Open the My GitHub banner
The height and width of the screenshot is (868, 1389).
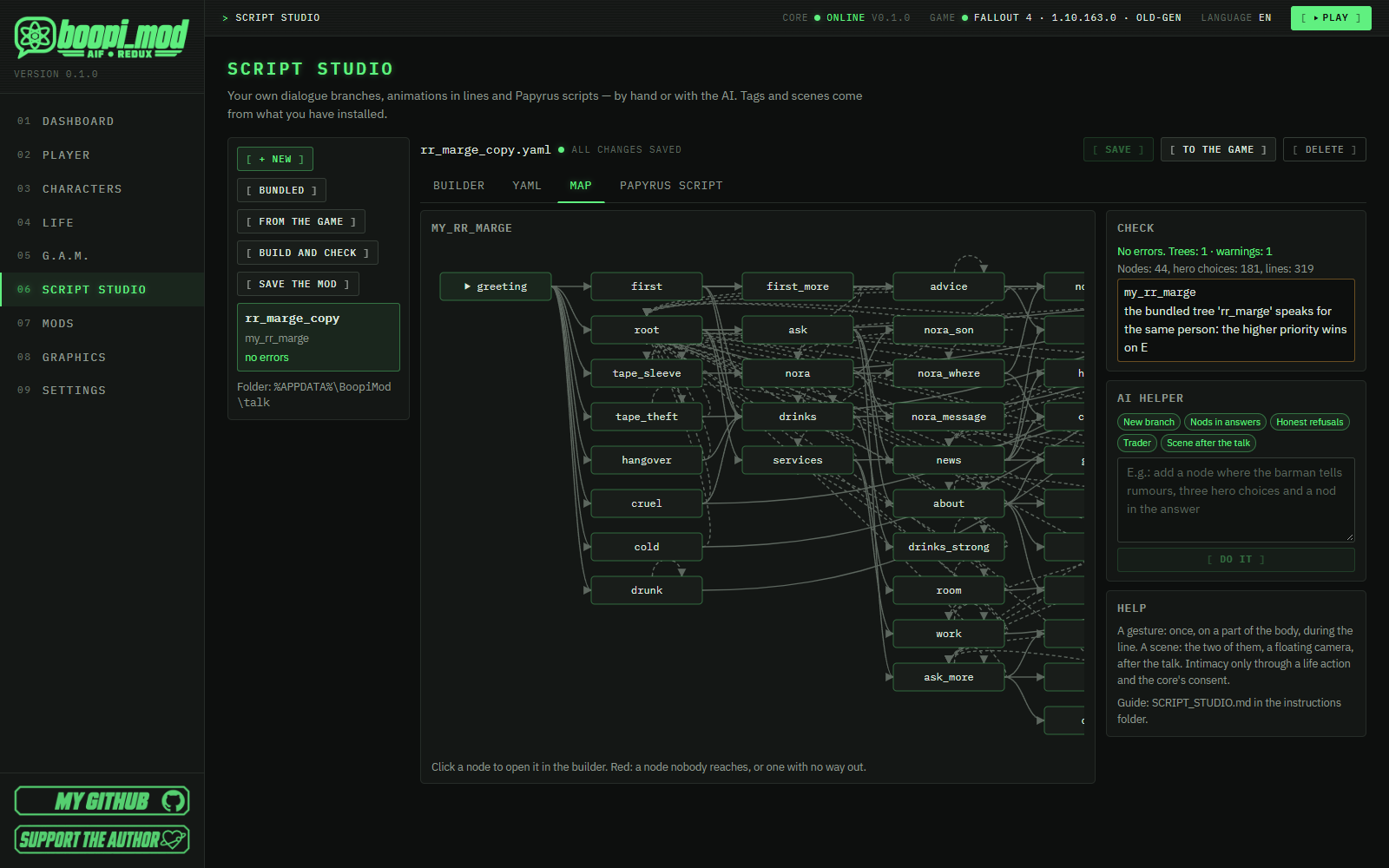pos(102,801)
